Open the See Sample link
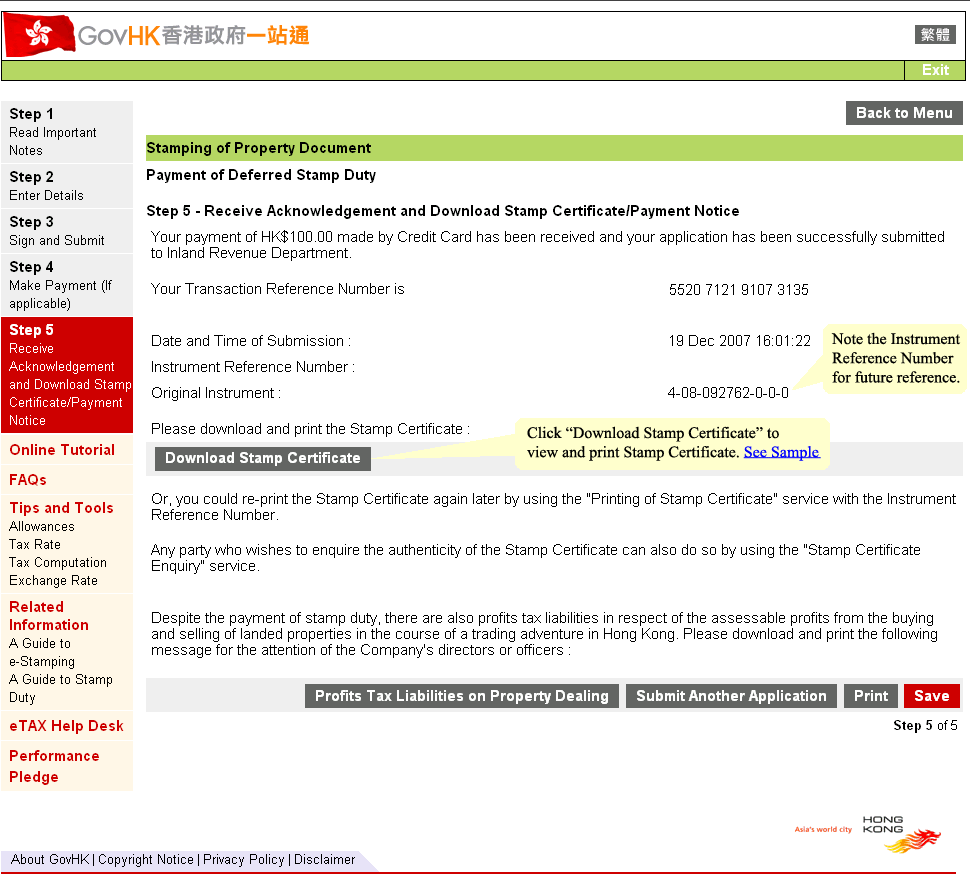The image size is (970, 891). pos(781,452)
